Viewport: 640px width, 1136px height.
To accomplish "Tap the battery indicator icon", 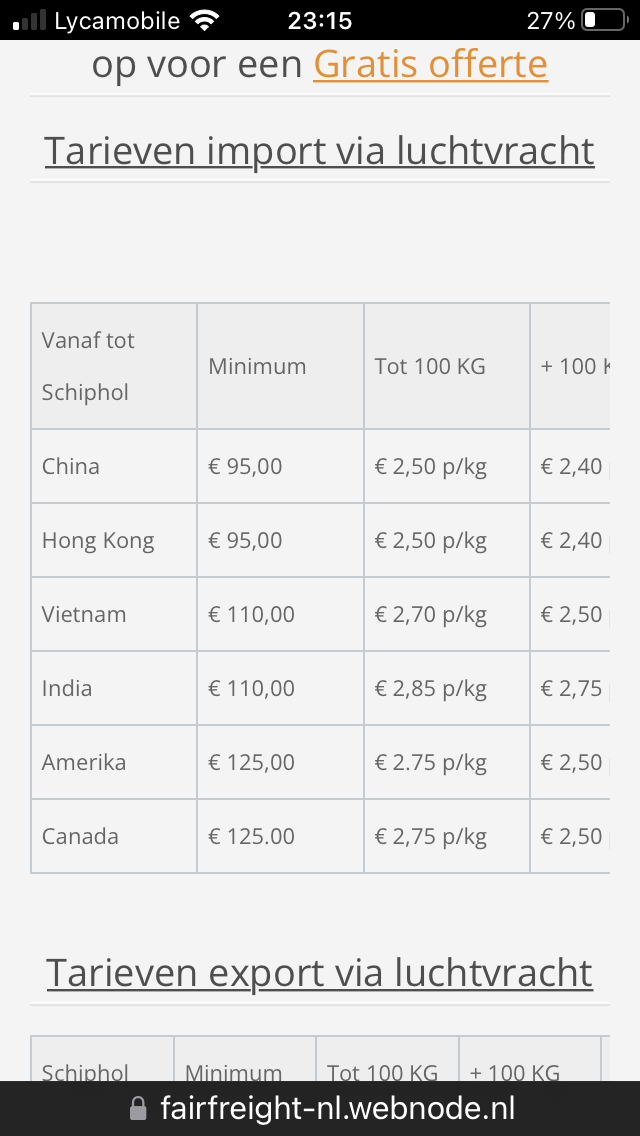I will [x=603, y=20].
